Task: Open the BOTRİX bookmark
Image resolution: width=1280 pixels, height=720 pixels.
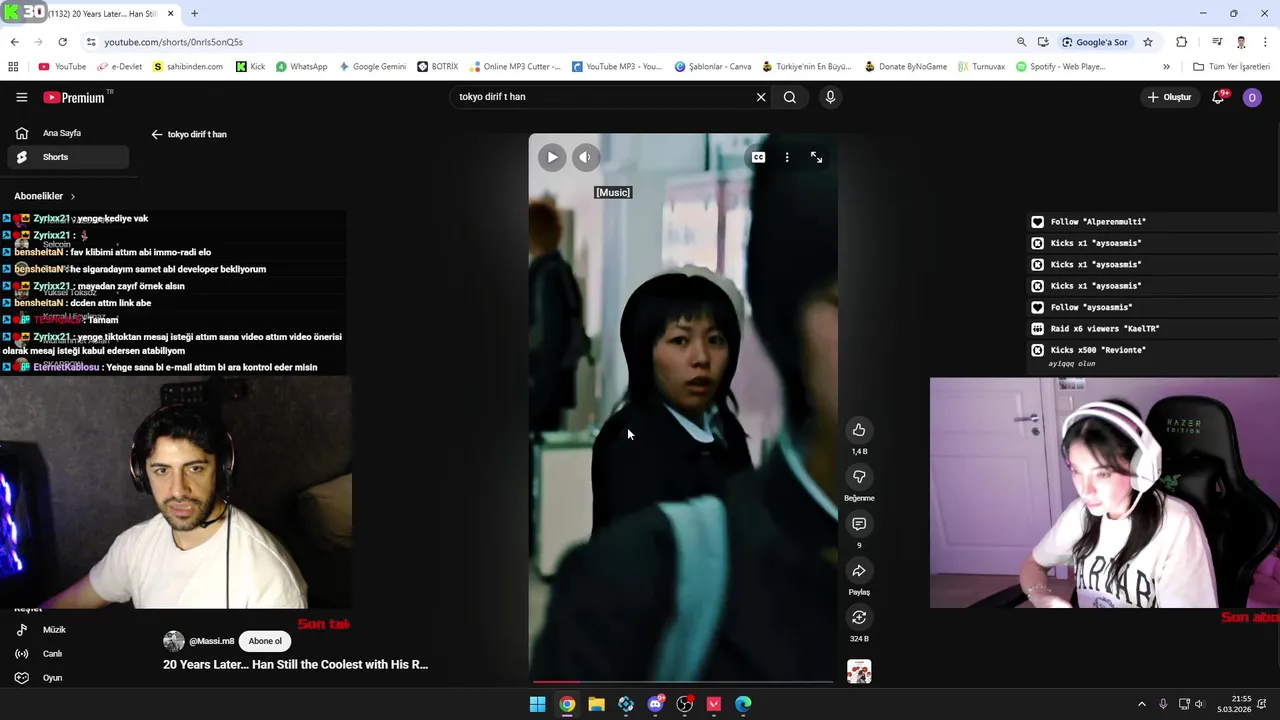Action: tap(437, 67)
